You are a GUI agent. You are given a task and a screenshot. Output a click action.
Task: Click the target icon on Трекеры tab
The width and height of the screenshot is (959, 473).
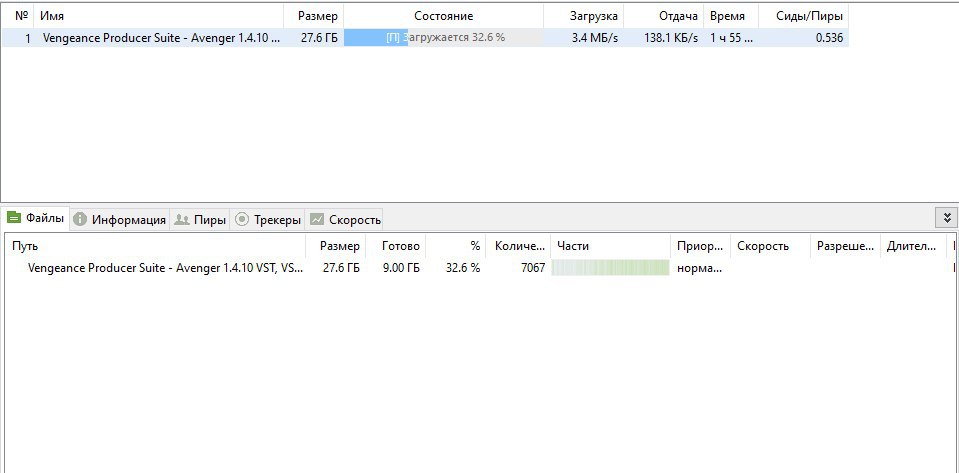pos(242,219)
